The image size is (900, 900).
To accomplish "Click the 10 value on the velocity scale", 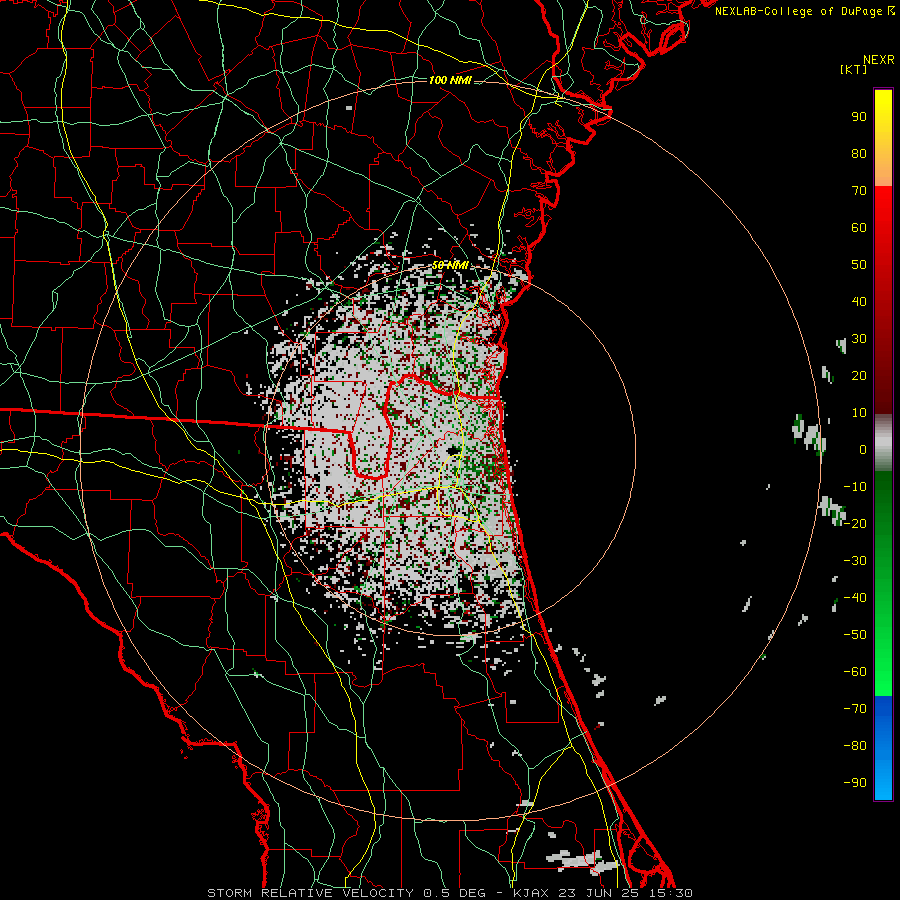I will pos(859,413).
